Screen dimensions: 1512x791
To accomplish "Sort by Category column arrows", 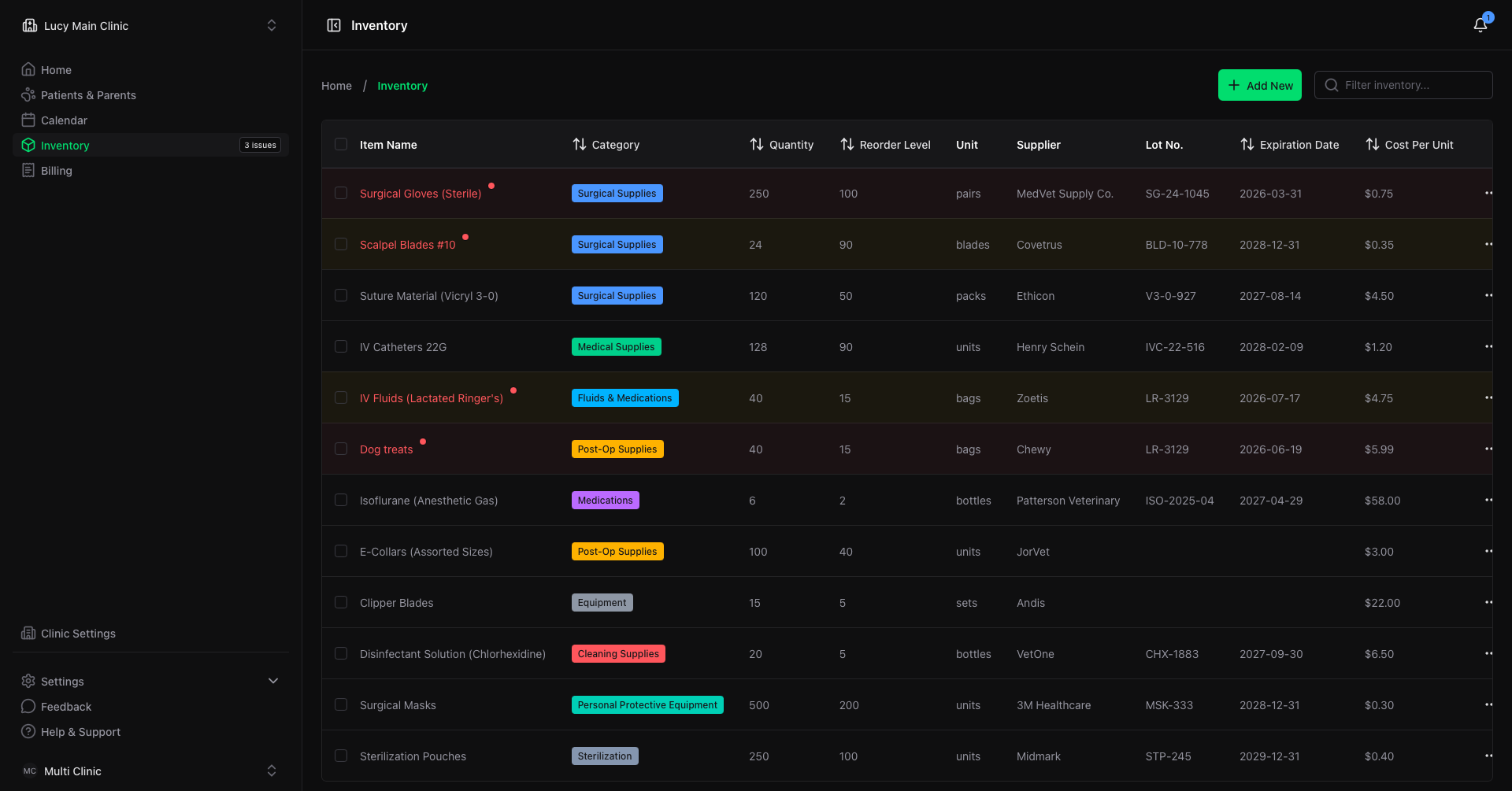I will point(580,144).
